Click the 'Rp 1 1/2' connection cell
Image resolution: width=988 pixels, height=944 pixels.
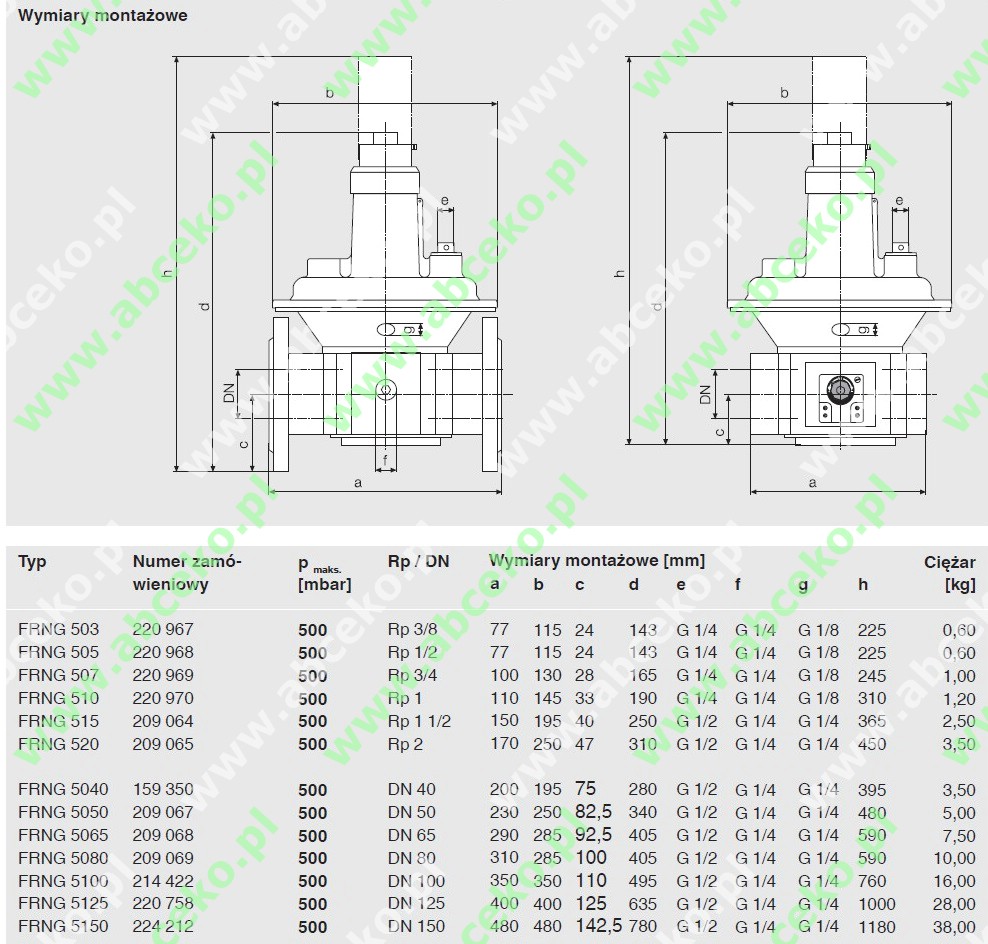coord(419,721)
